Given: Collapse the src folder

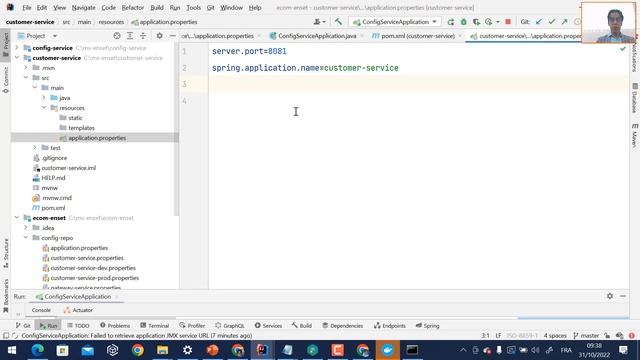Looking at the screenshot, I should (26, 78).
